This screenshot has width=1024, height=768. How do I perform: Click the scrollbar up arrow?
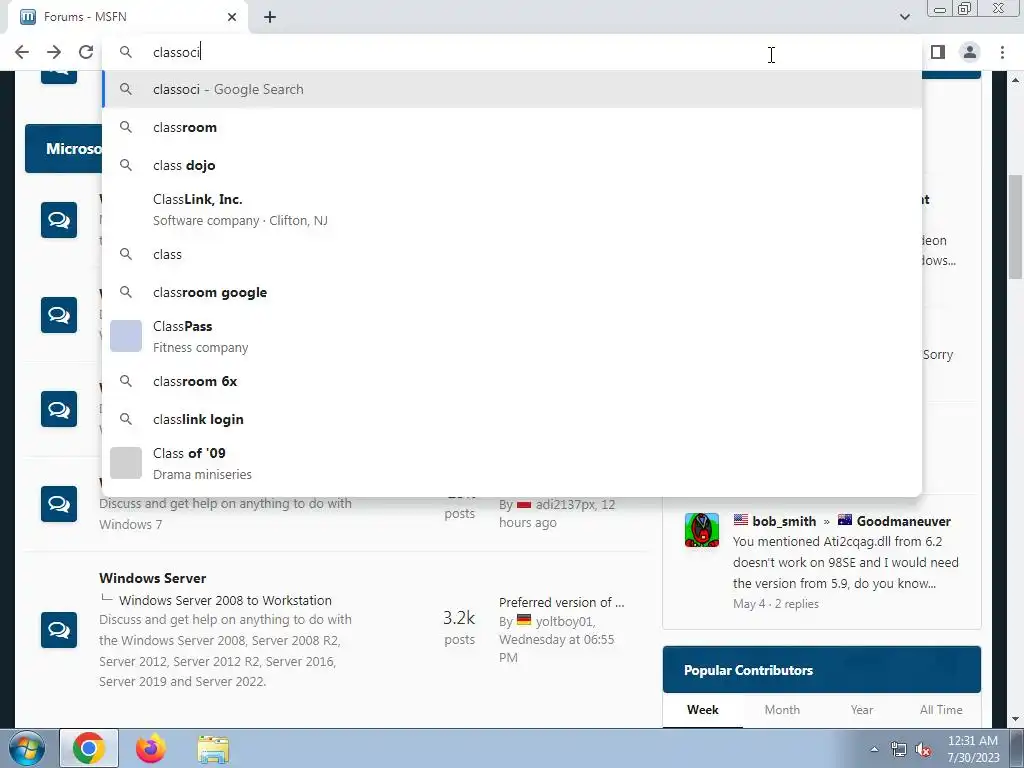1016,79
